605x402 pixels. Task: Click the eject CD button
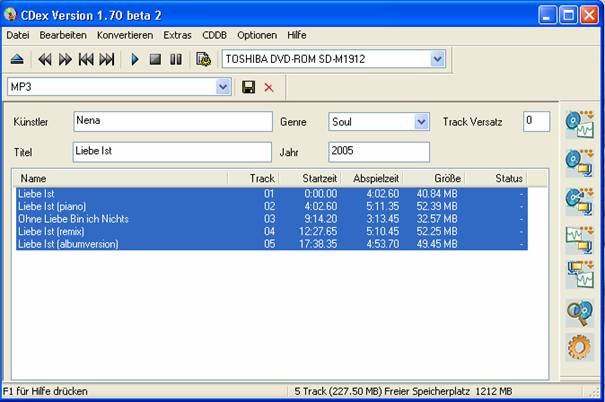click(17, 60)
